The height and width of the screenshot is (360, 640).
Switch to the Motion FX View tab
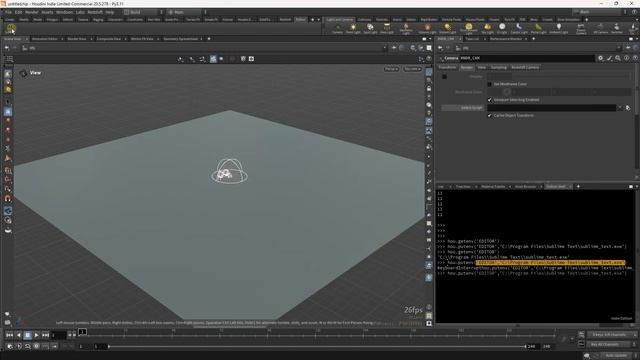[x=142, y=39]
